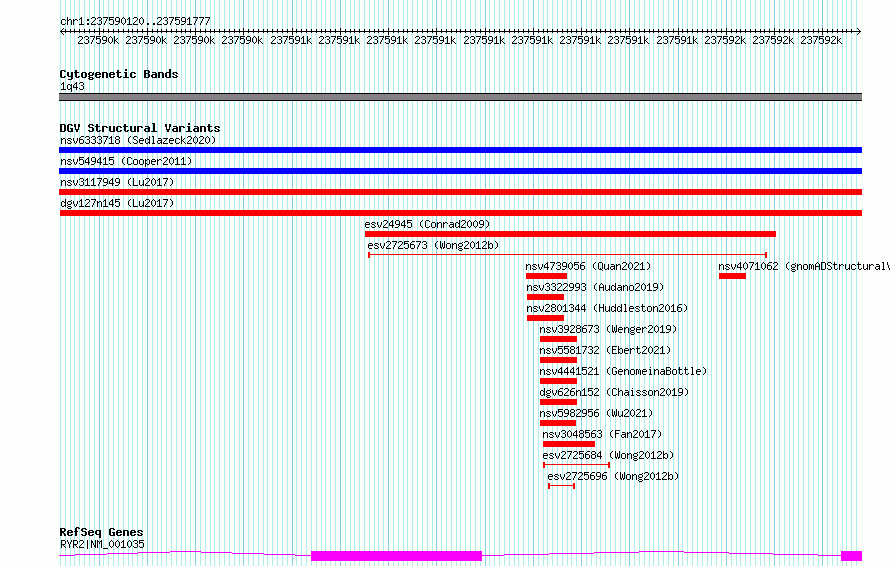
Task: Click the red bar under dgv626n152
Action: (x=558, y=402)
